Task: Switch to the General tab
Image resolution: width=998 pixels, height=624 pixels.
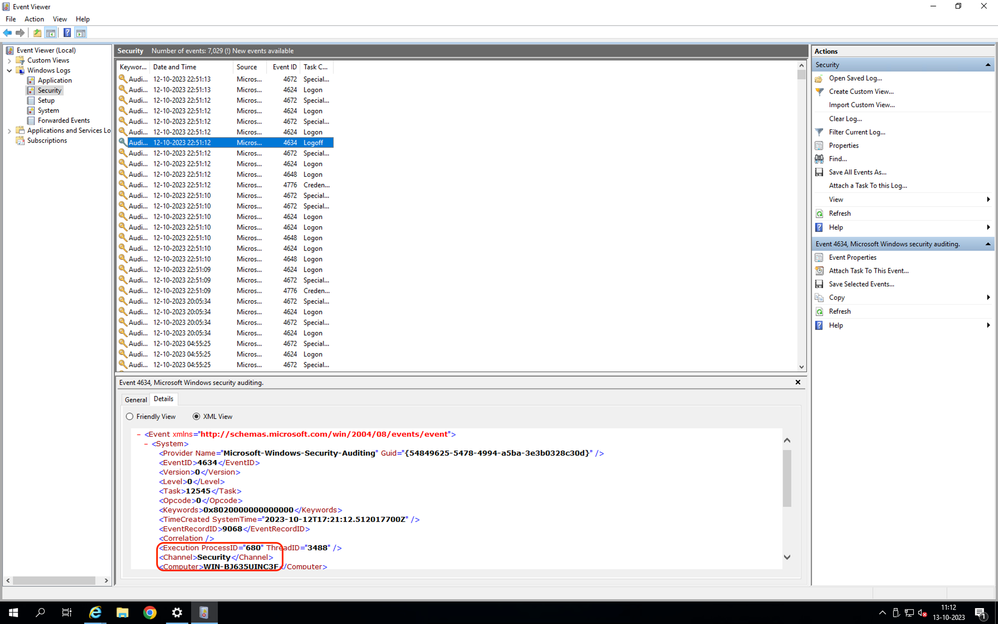Action: (135, 399)
